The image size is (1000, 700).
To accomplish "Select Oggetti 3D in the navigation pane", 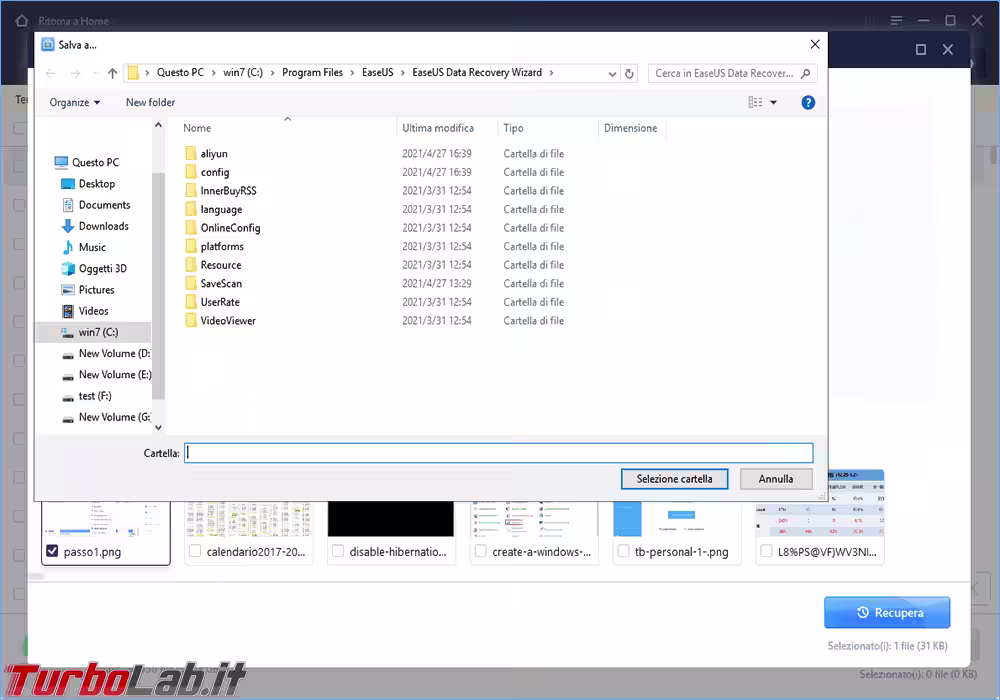I will tap(102, 268).
